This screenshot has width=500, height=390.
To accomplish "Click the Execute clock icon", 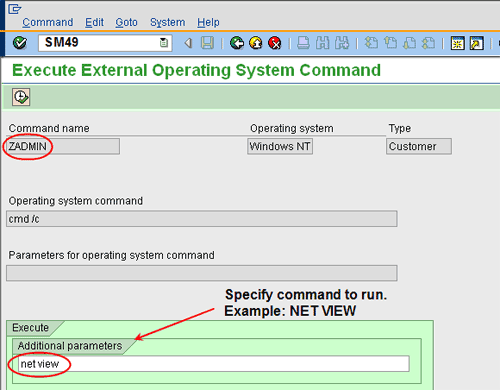I will (x=21, y=97).
